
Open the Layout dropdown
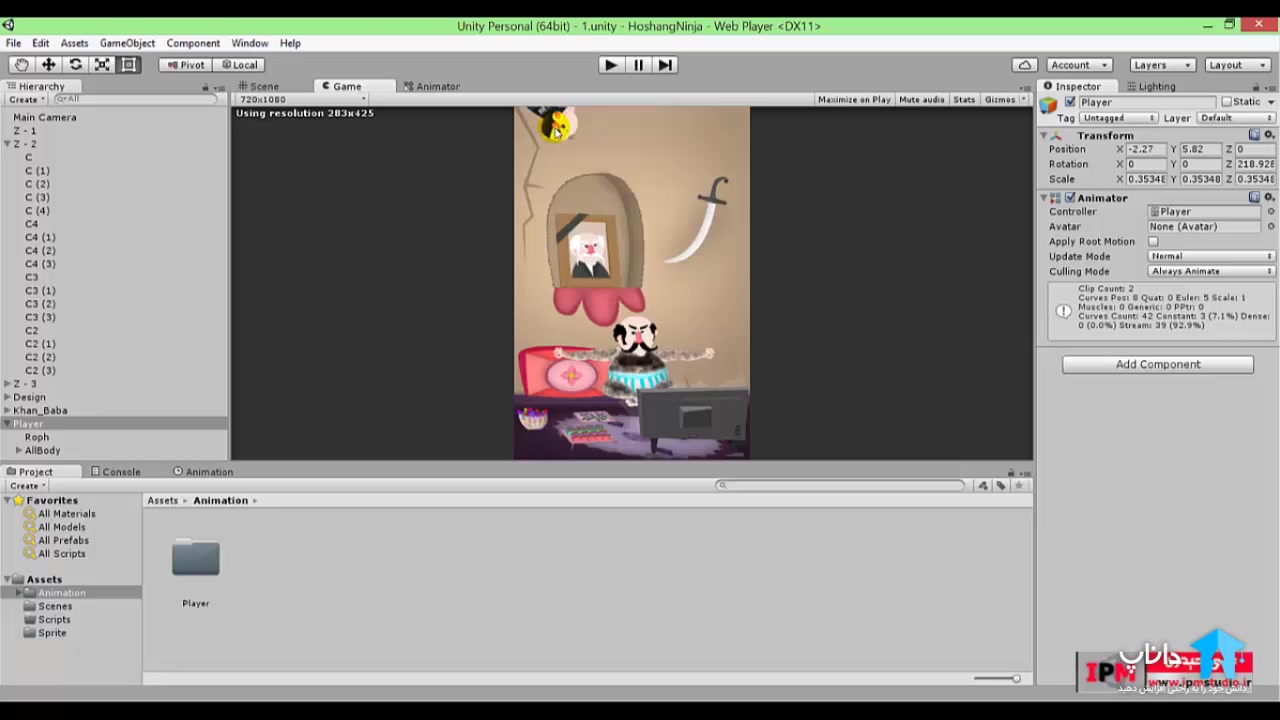point(1236,65)
